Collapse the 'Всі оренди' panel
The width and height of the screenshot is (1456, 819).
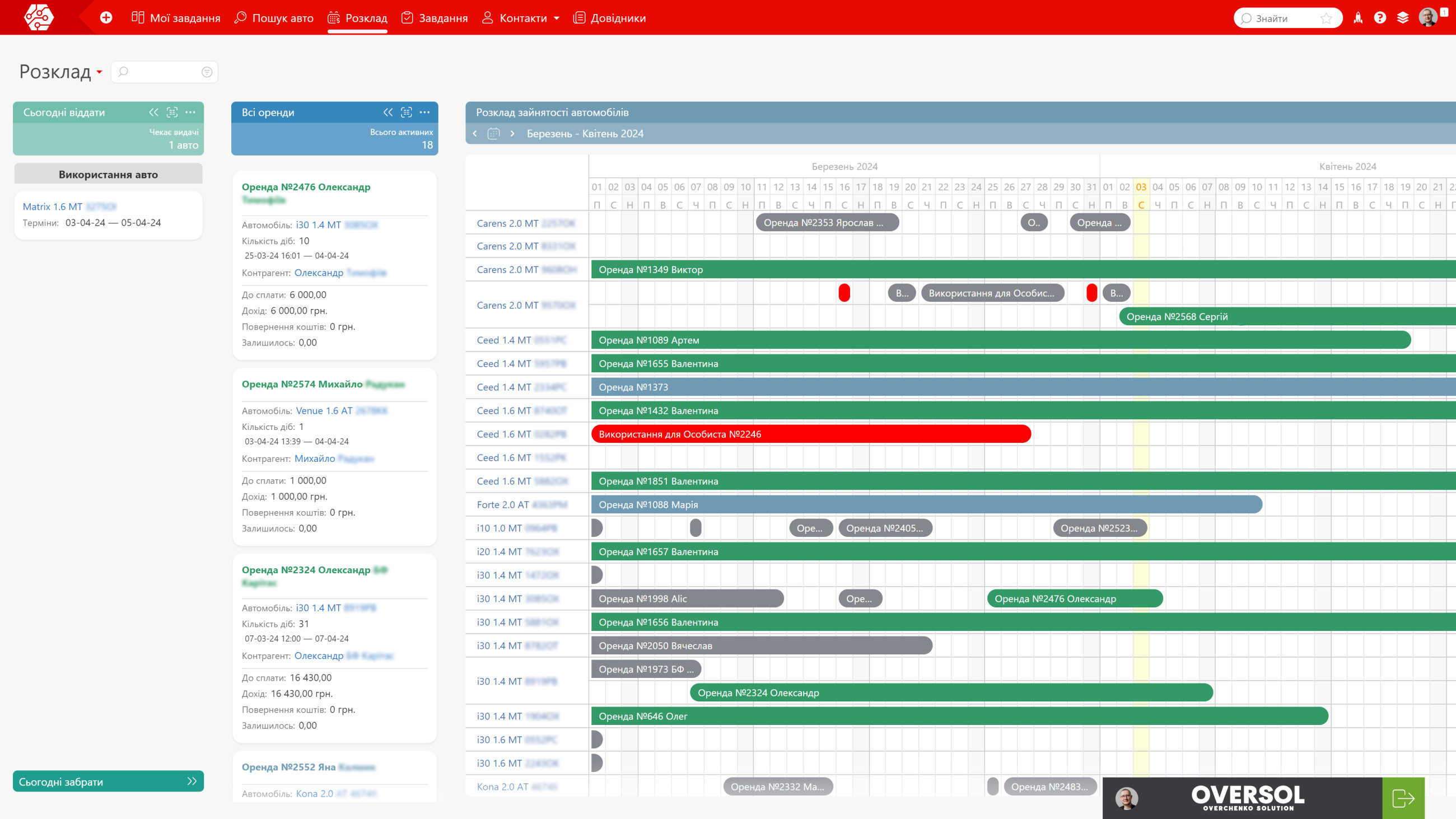point(388,113)
